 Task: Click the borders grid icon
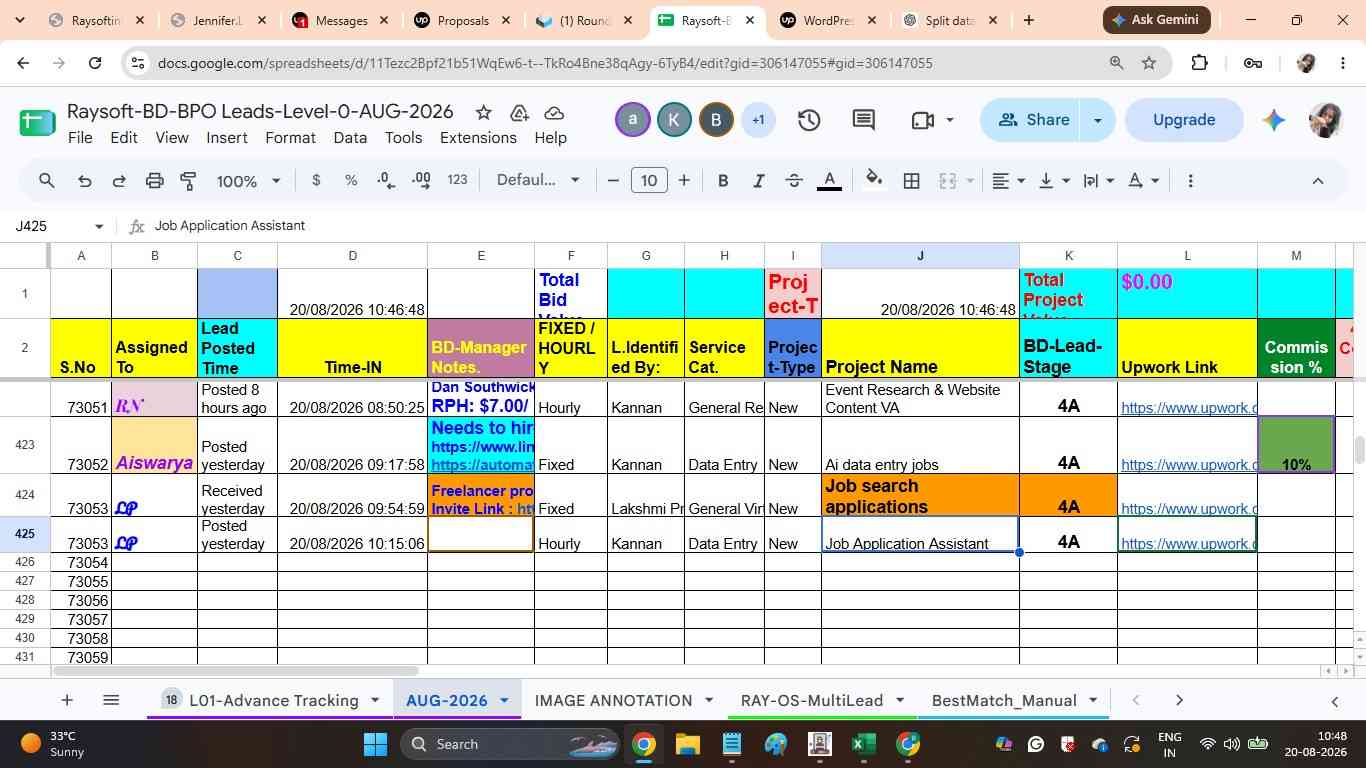tap(912, 181)
